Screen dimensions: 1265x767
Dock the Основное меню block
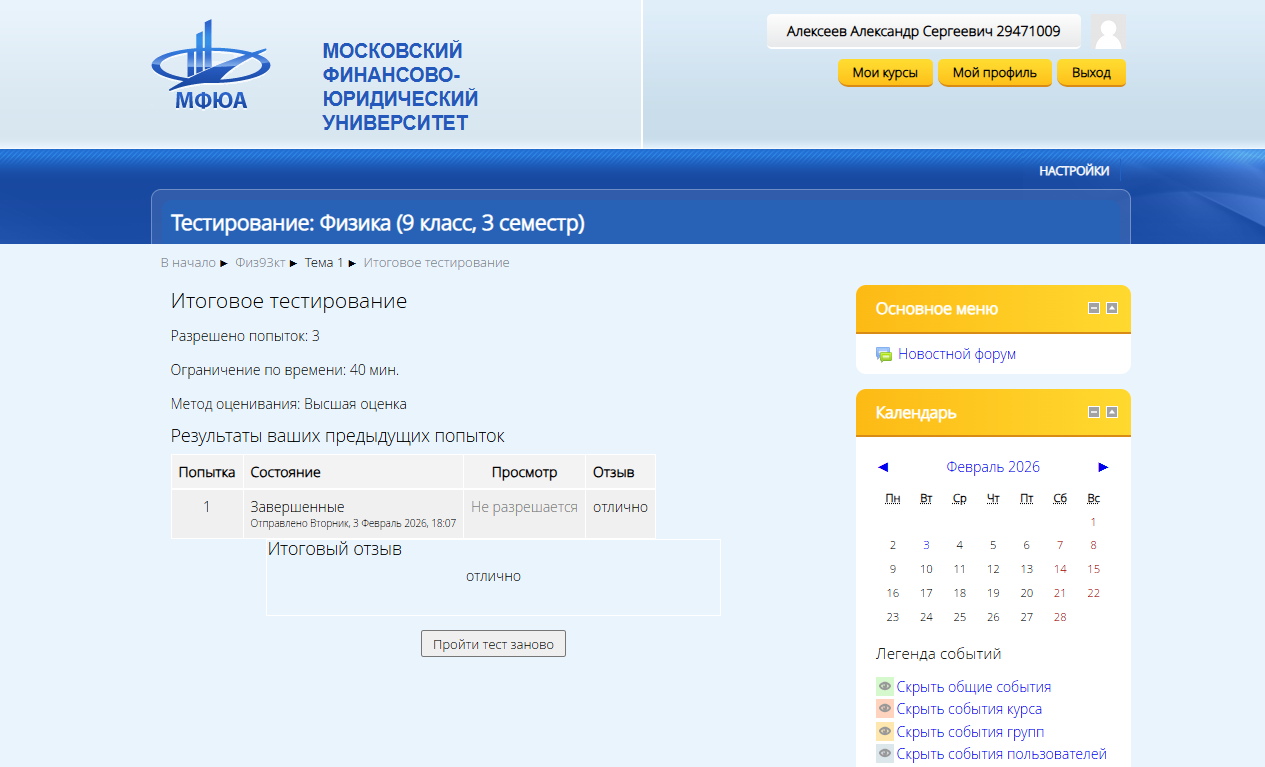click(1112, 308)
